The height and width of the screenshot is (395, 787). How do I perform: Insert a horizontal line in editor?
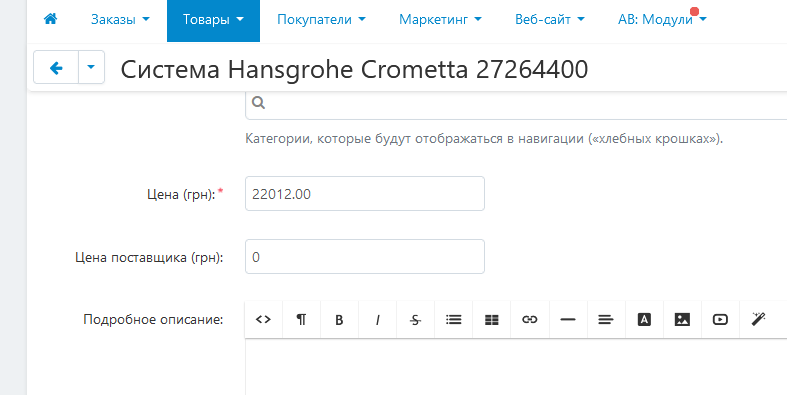point(568,319)
